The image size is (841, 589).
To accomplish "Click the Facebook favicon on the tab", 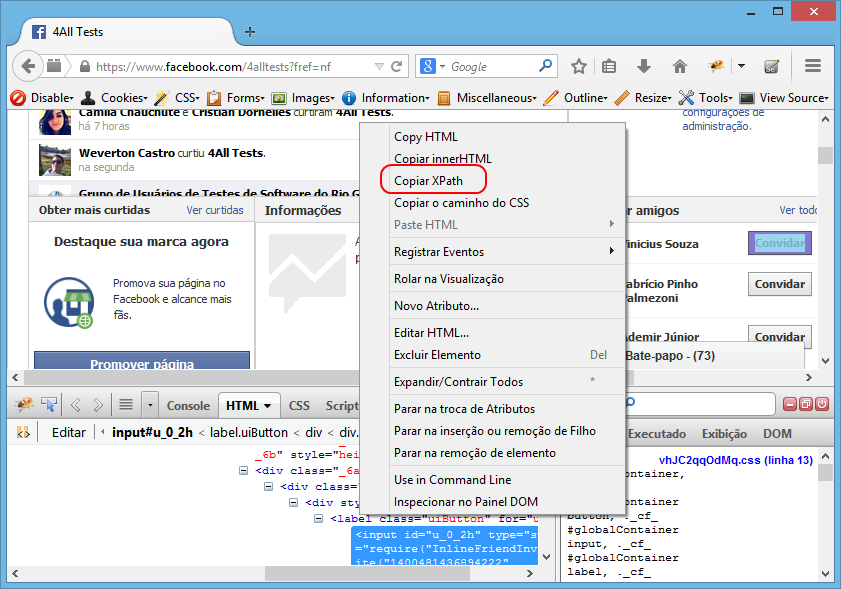I will (x=39, y=32).
